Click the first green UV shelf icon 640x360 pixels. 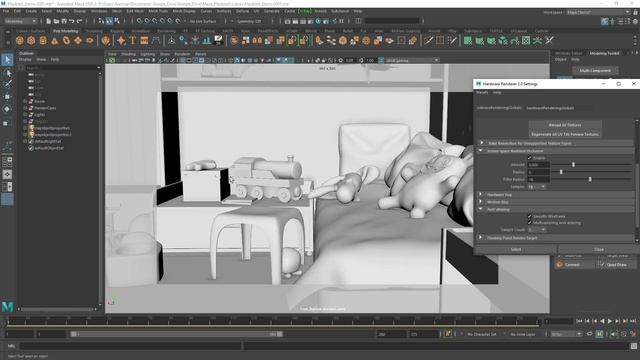tap(468, 40)
